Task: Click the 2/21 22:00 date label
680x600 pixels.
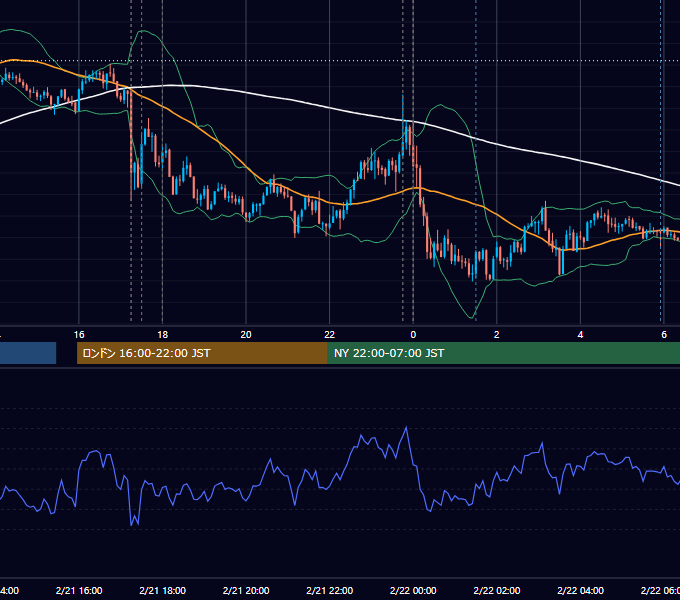Action: (x=330, y=590)
